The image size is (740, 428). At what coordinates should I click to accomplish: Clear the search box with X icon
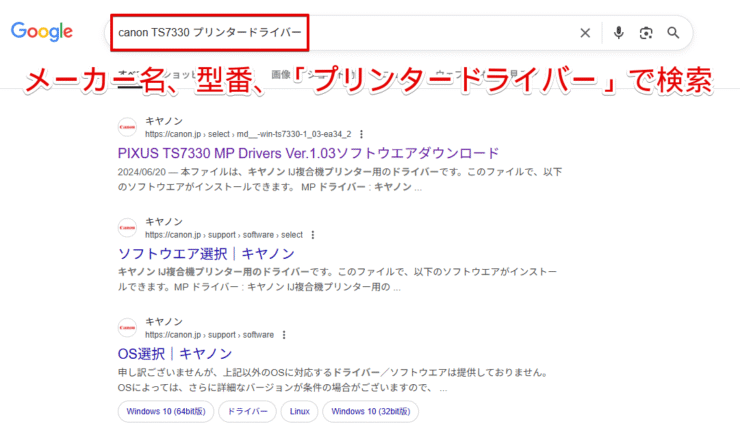[585, 33]
